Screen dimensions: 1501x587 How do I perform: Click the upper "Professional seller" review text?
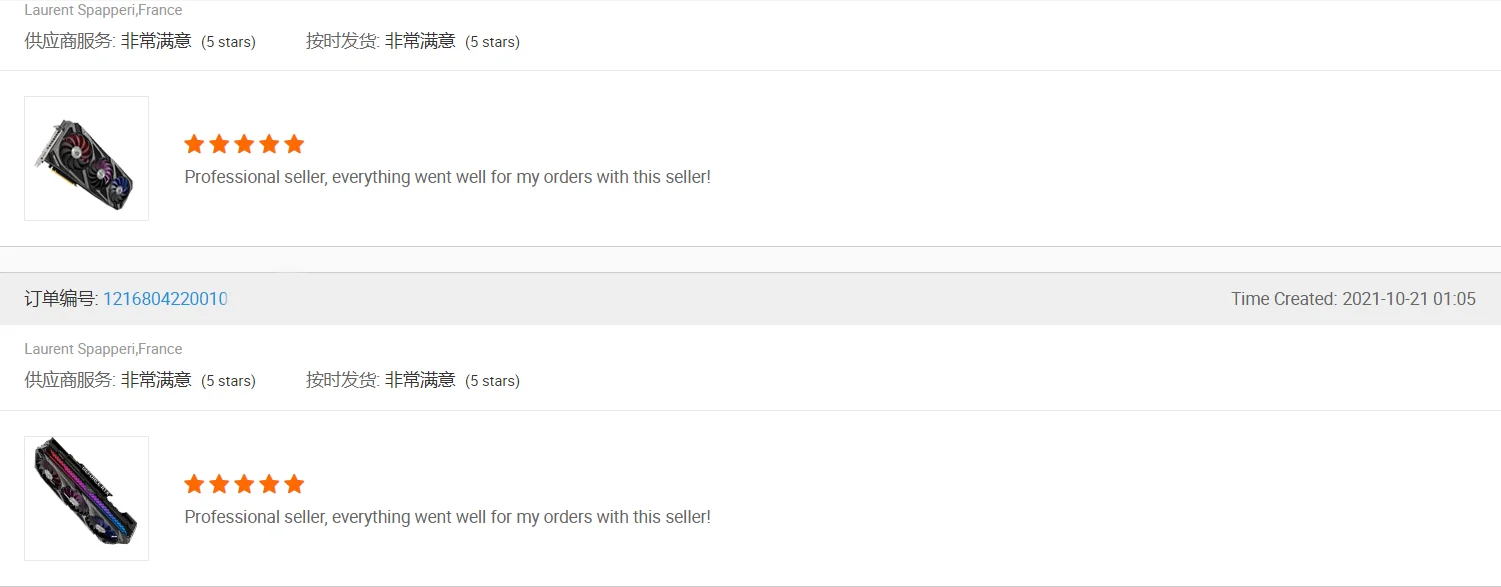pos(447,177)
